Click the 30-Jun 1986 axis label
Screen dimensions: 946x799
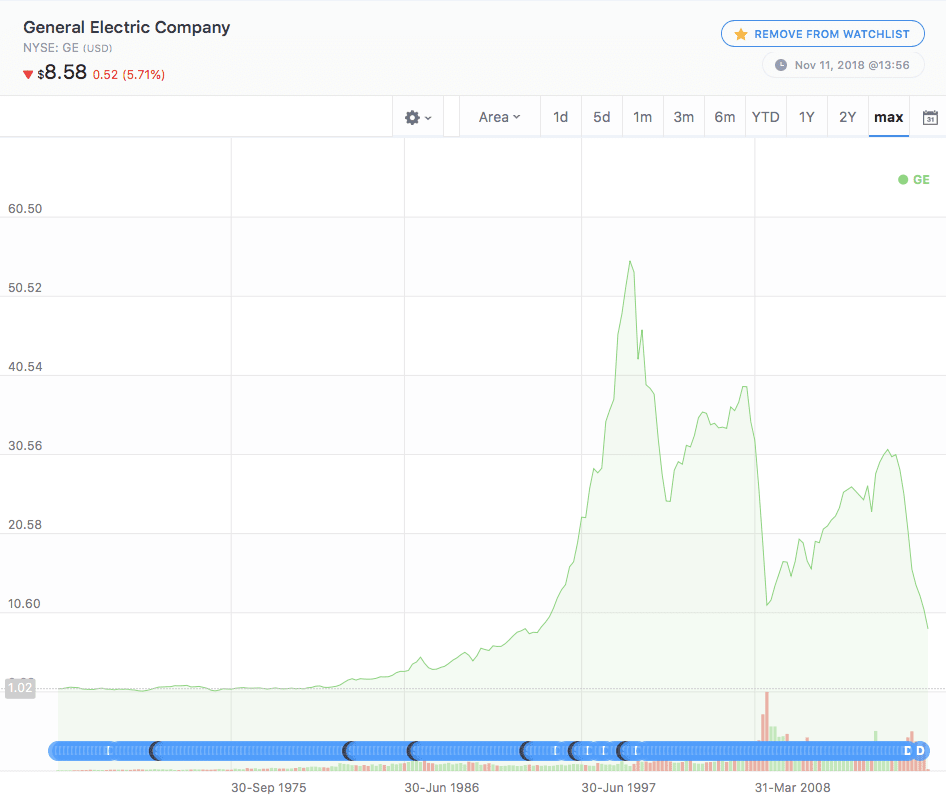click(x=442, y=788)
